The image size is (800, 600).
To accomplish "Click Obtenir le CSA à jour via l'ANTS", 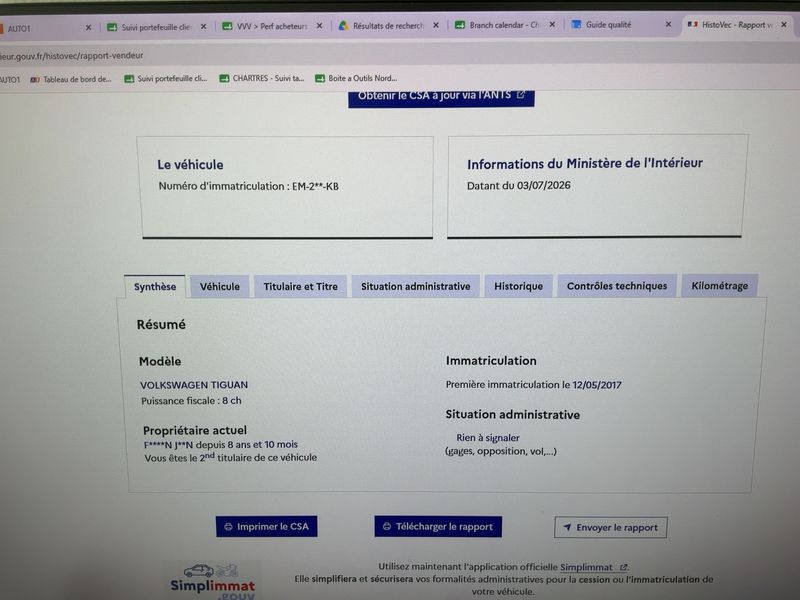I will (441, 97).
